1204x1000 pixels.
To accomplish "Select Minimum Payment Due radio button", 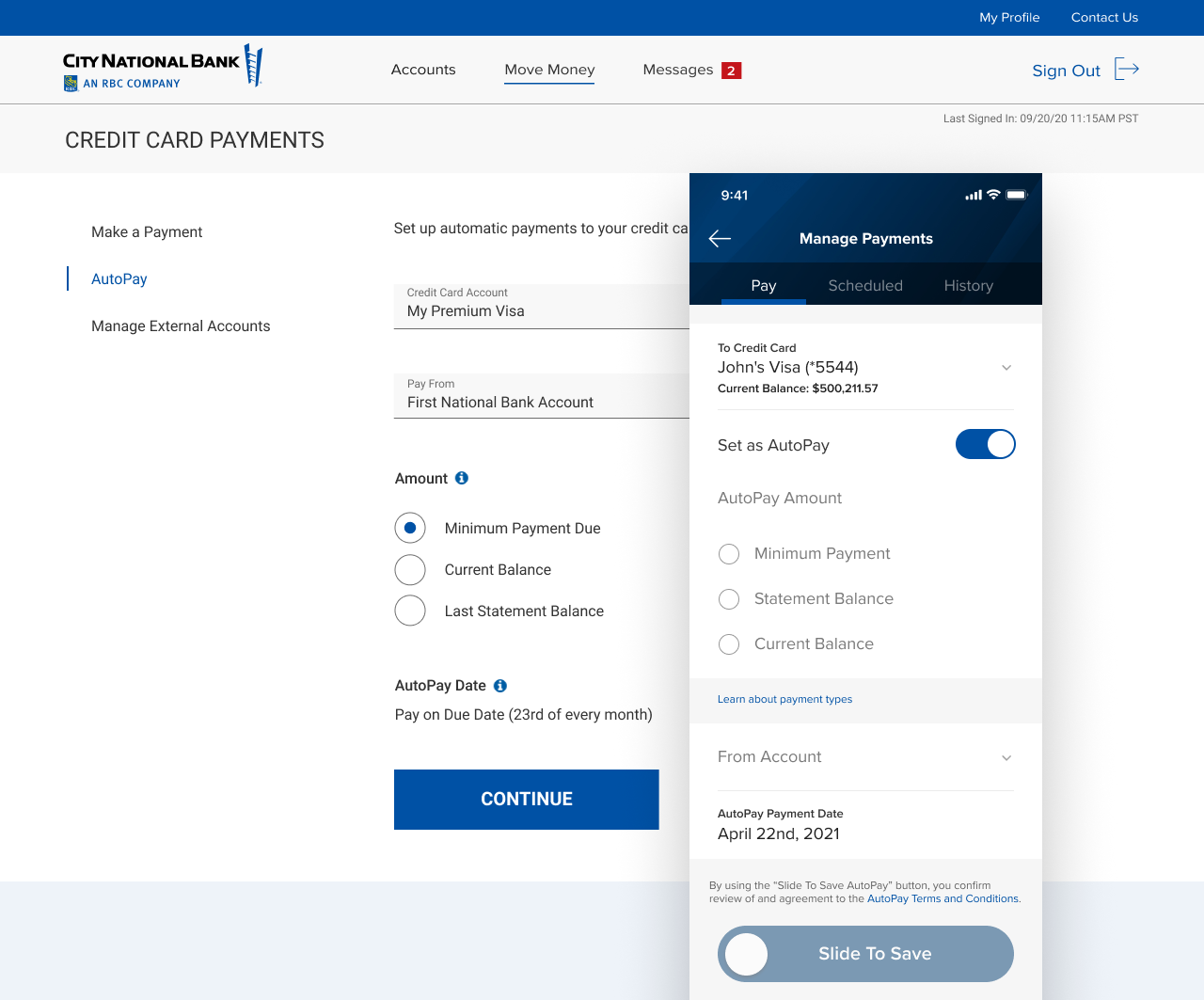I will 410,528.
